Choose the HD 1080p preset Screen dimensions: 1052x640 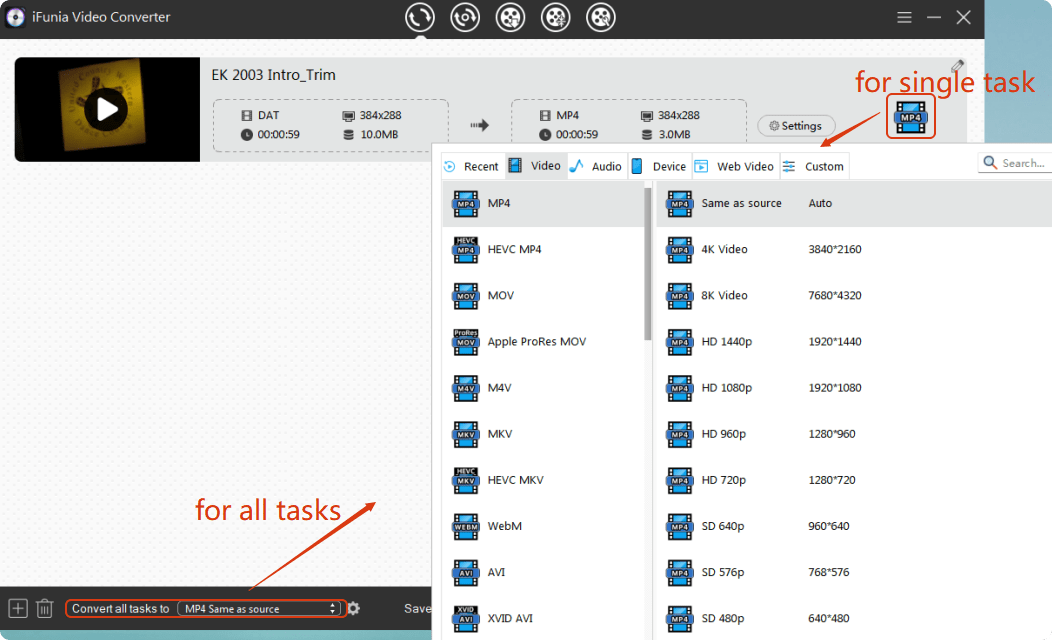pos(727,387)
